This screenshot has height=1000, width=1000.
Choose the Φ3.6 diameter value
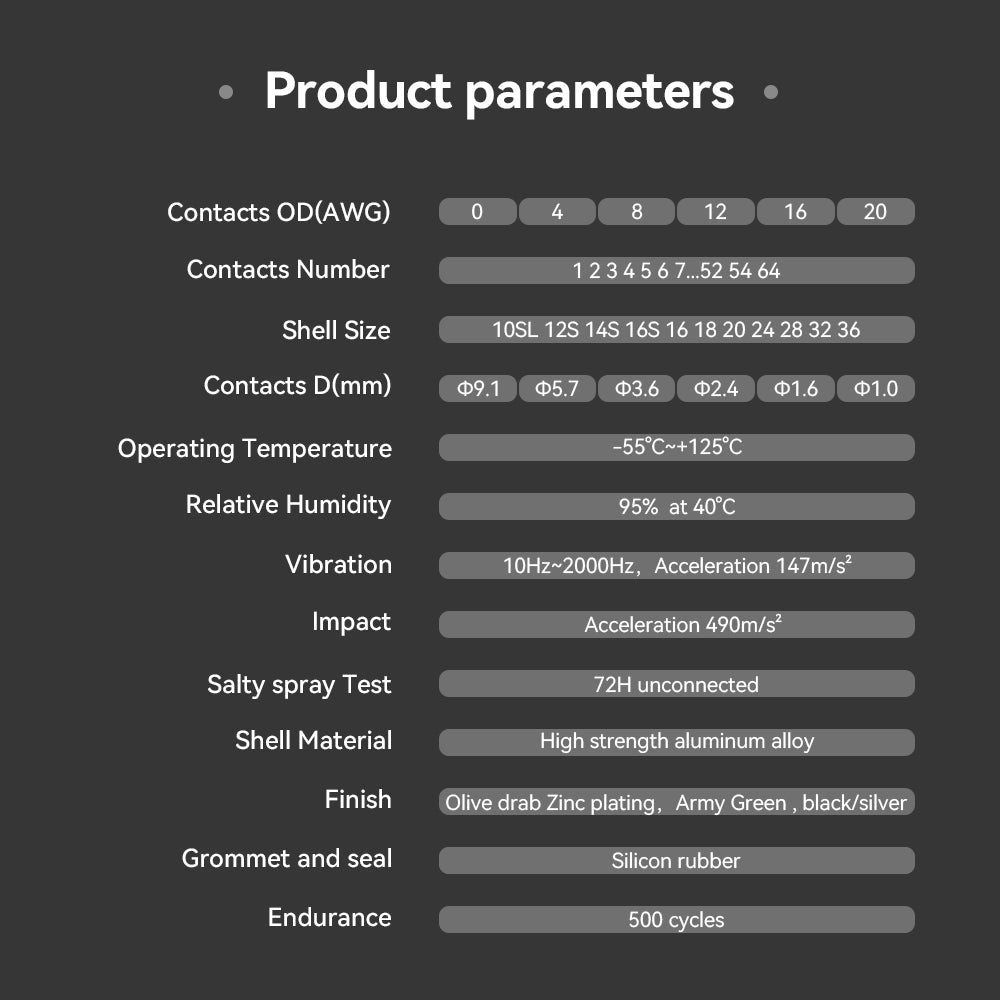tap(637, 389)
